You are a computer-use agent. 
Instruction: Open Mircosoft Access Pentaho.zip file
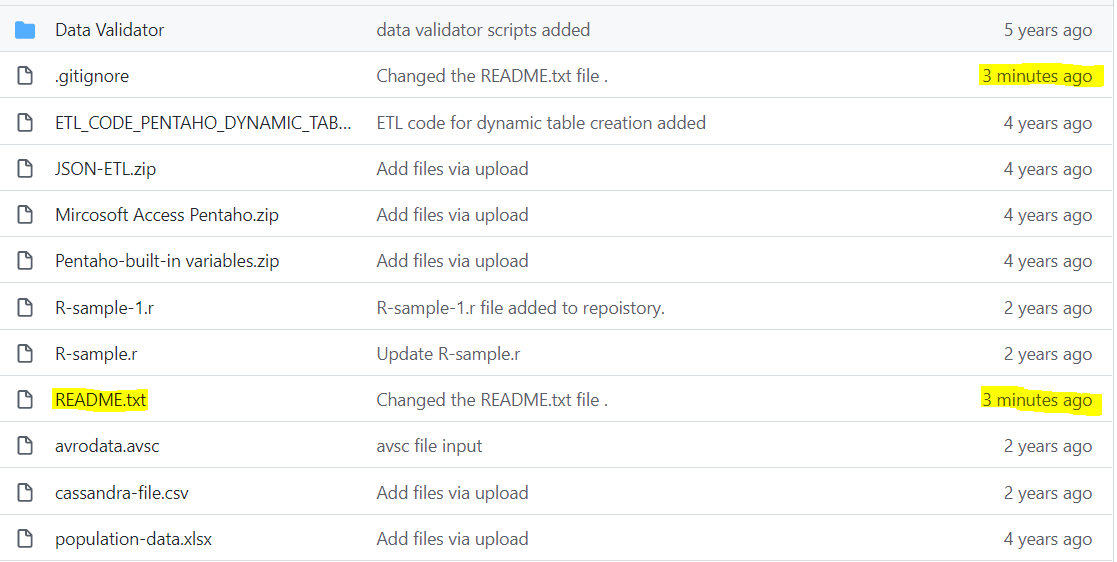coord(166,215)
